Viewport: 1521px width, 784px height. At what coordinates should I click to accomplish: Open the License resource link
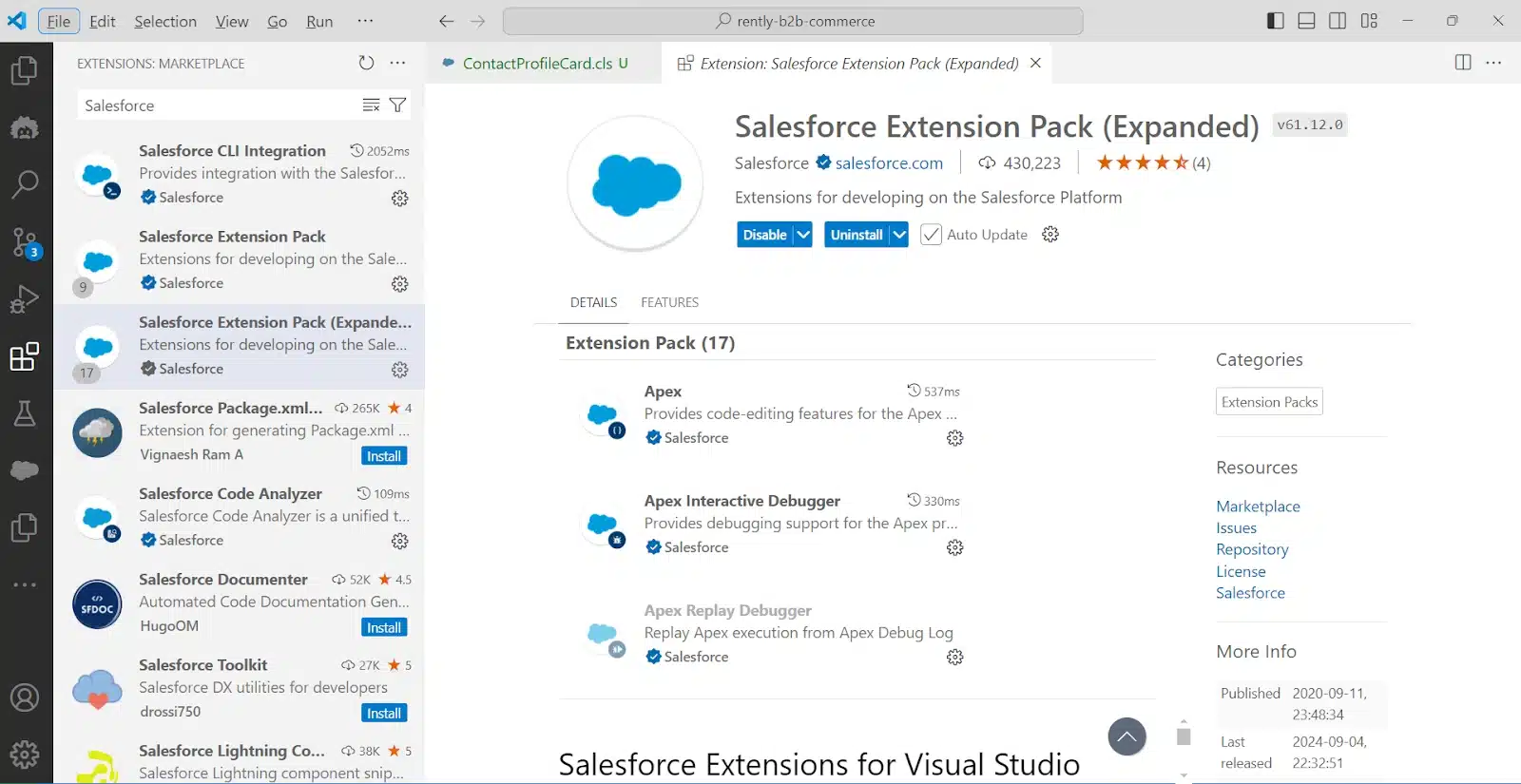[1241, 571]
